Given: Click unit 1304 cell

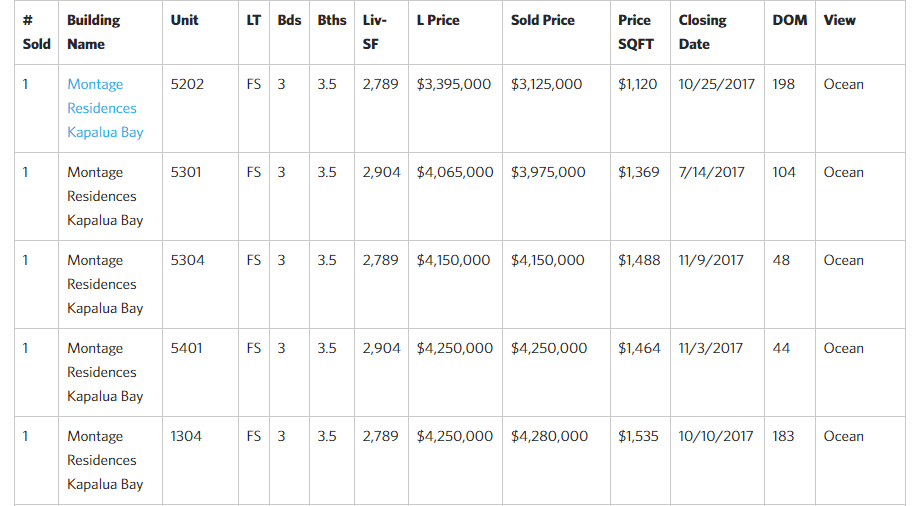Looking at the screenshot, I should 186,437.
